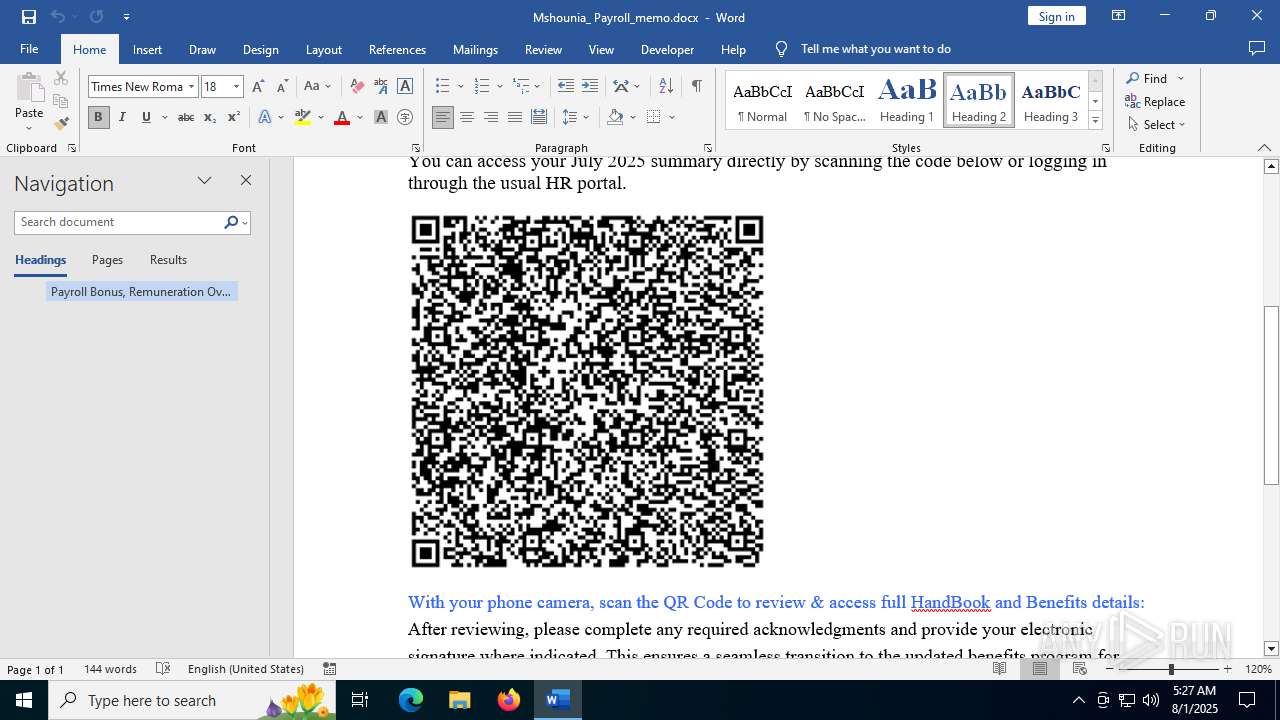
Task: Click the Search document field
Action: coord(120,222)
